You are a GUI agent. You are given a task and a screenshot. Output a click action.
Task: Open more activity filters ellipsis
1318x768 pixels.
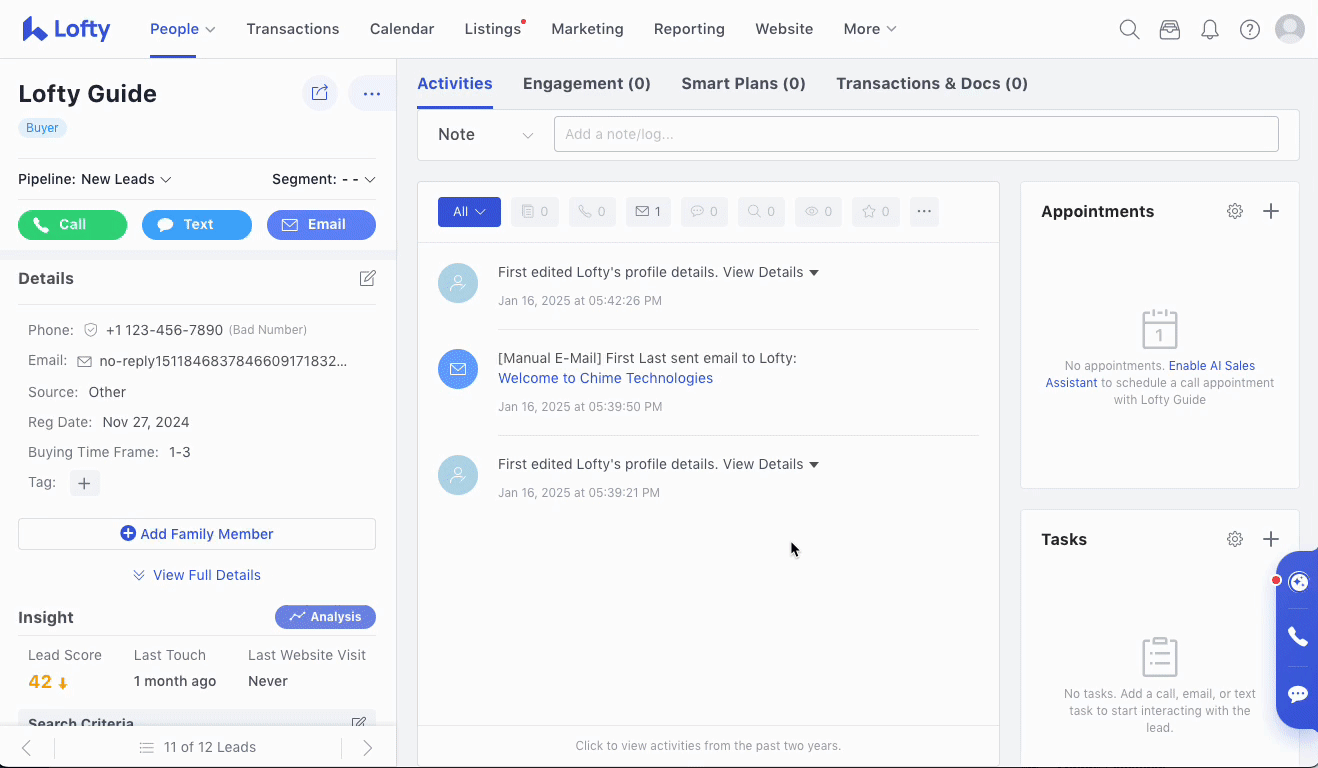924,212
